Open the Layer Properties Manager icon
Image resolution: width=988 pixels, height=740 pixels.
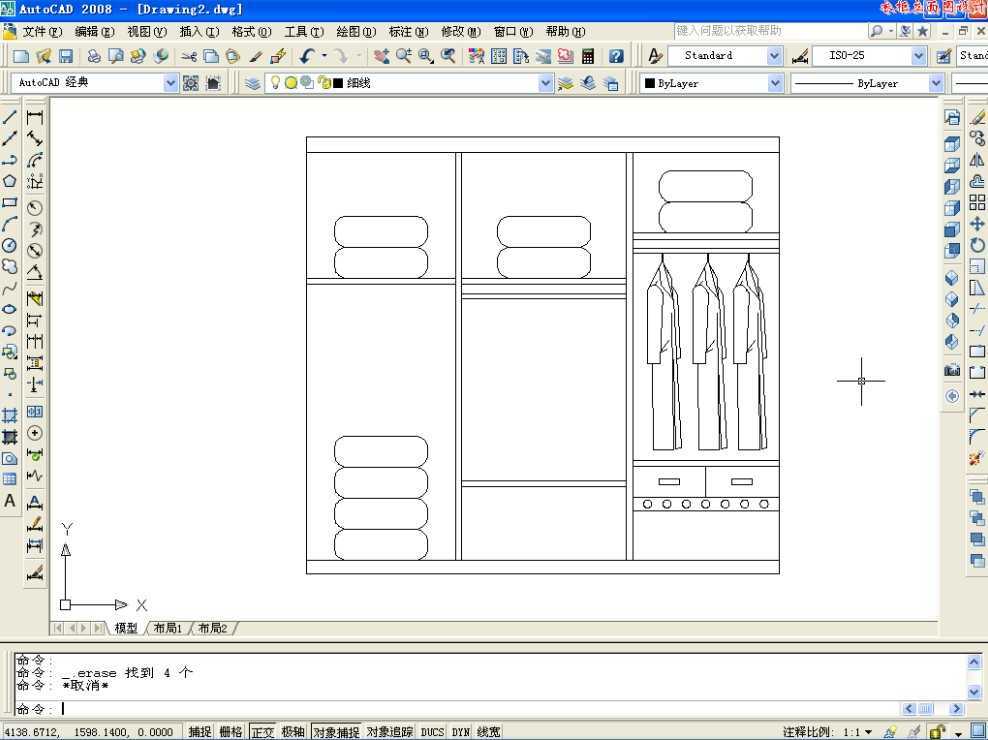[253, 83]
